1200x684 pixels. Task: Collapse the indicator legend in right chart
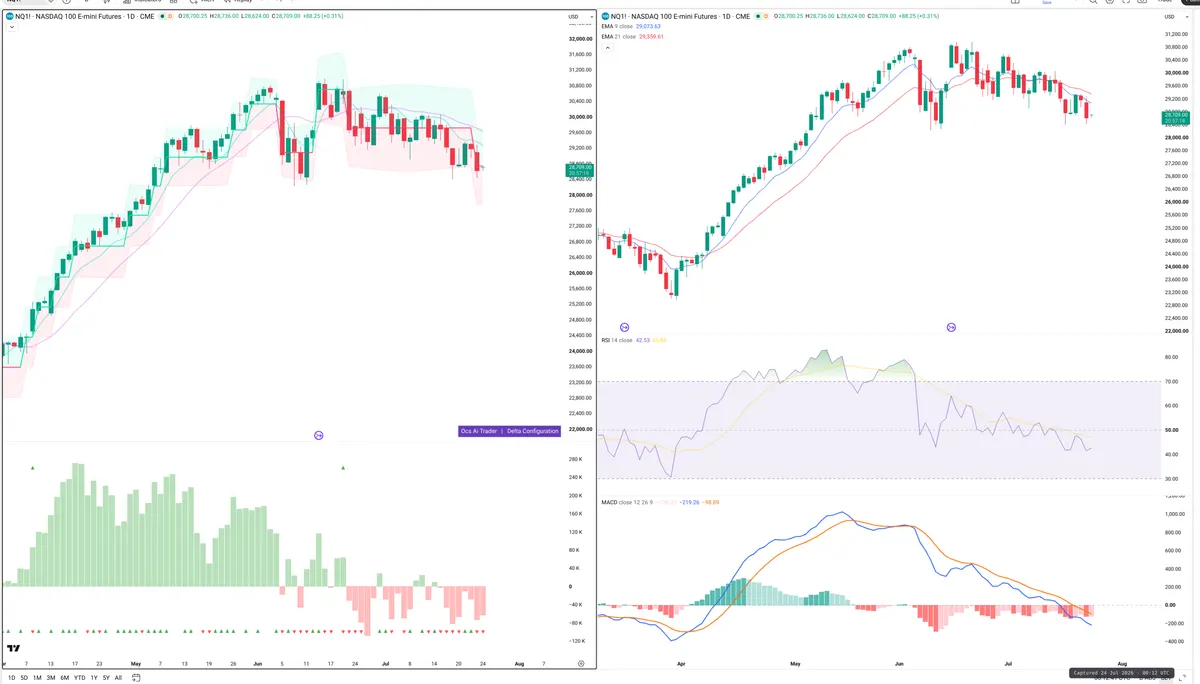[x=607, y=47]
